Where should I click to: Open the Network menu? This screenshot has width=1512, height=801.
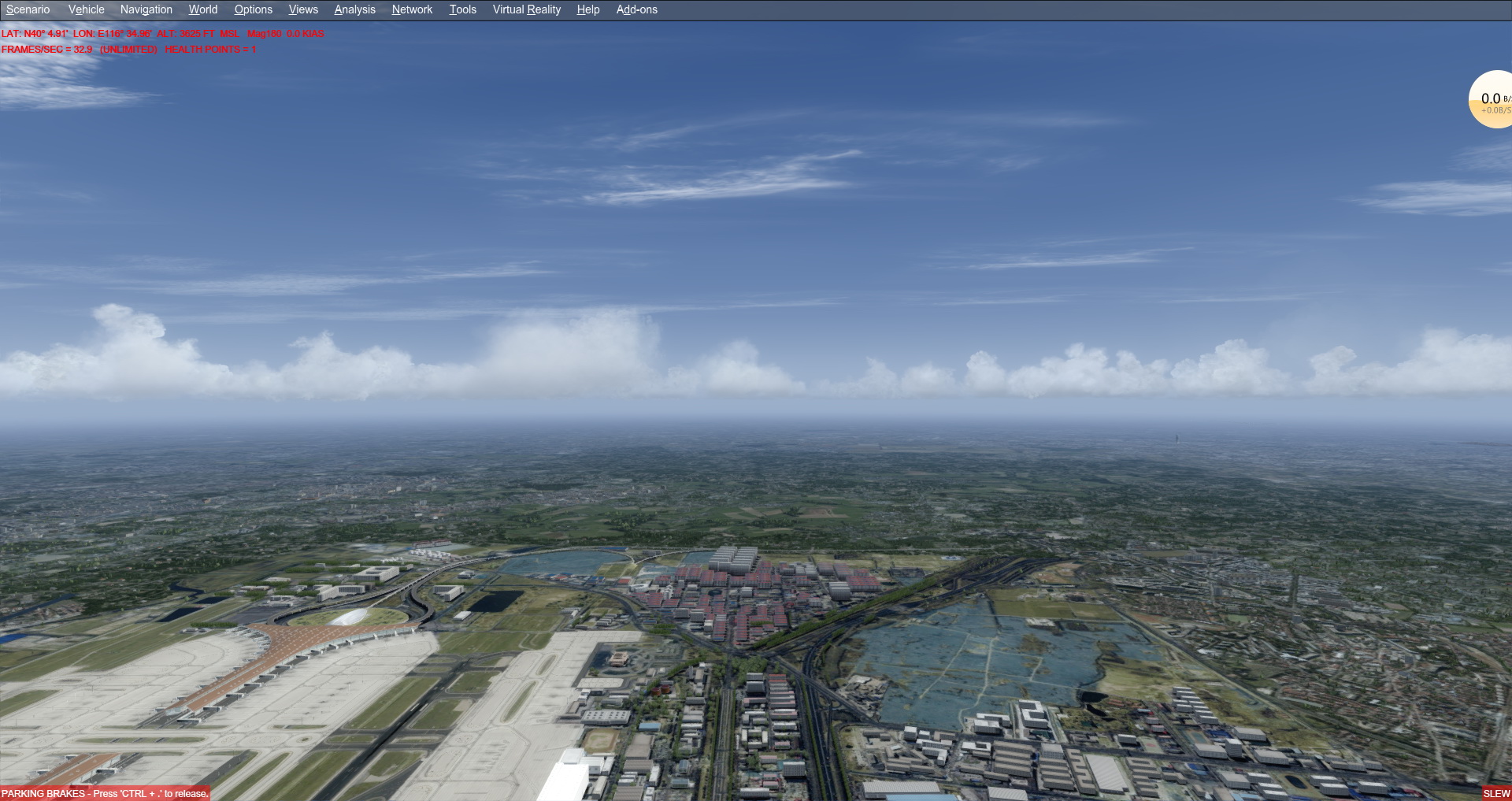pos(412,9)
